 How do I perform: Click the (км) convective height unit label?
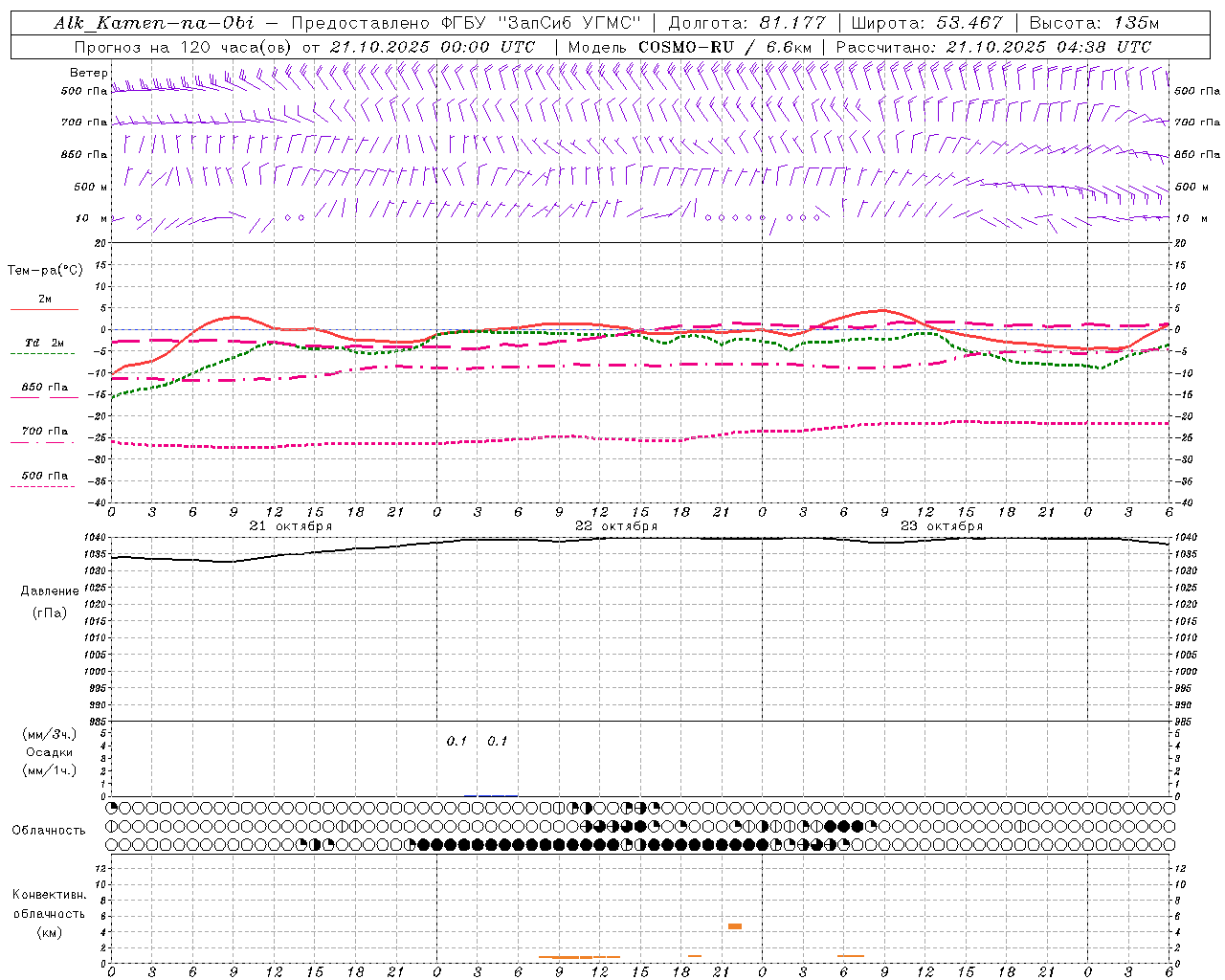point(49,932)
